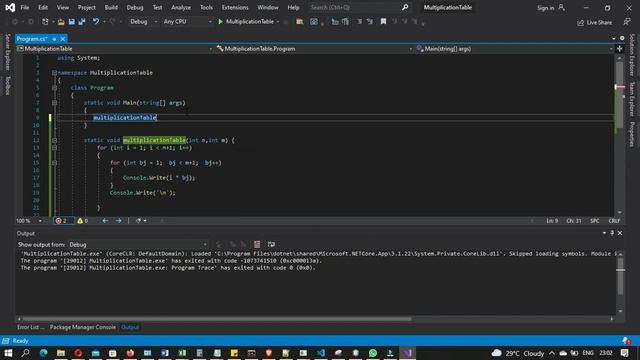Screen dimensions: 640x360
Task: Undo the last edit
Action: tap(96, 22)
